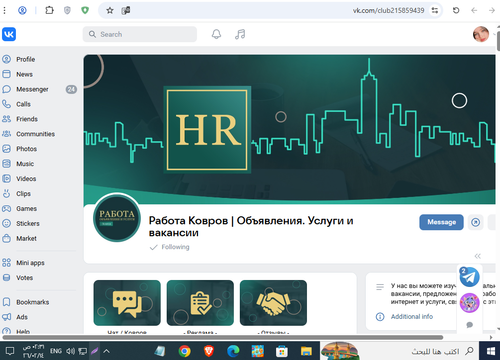Viewport: 500px width, 360px height.
Task: Click the Votes coin icon
Action: (6, 278)
